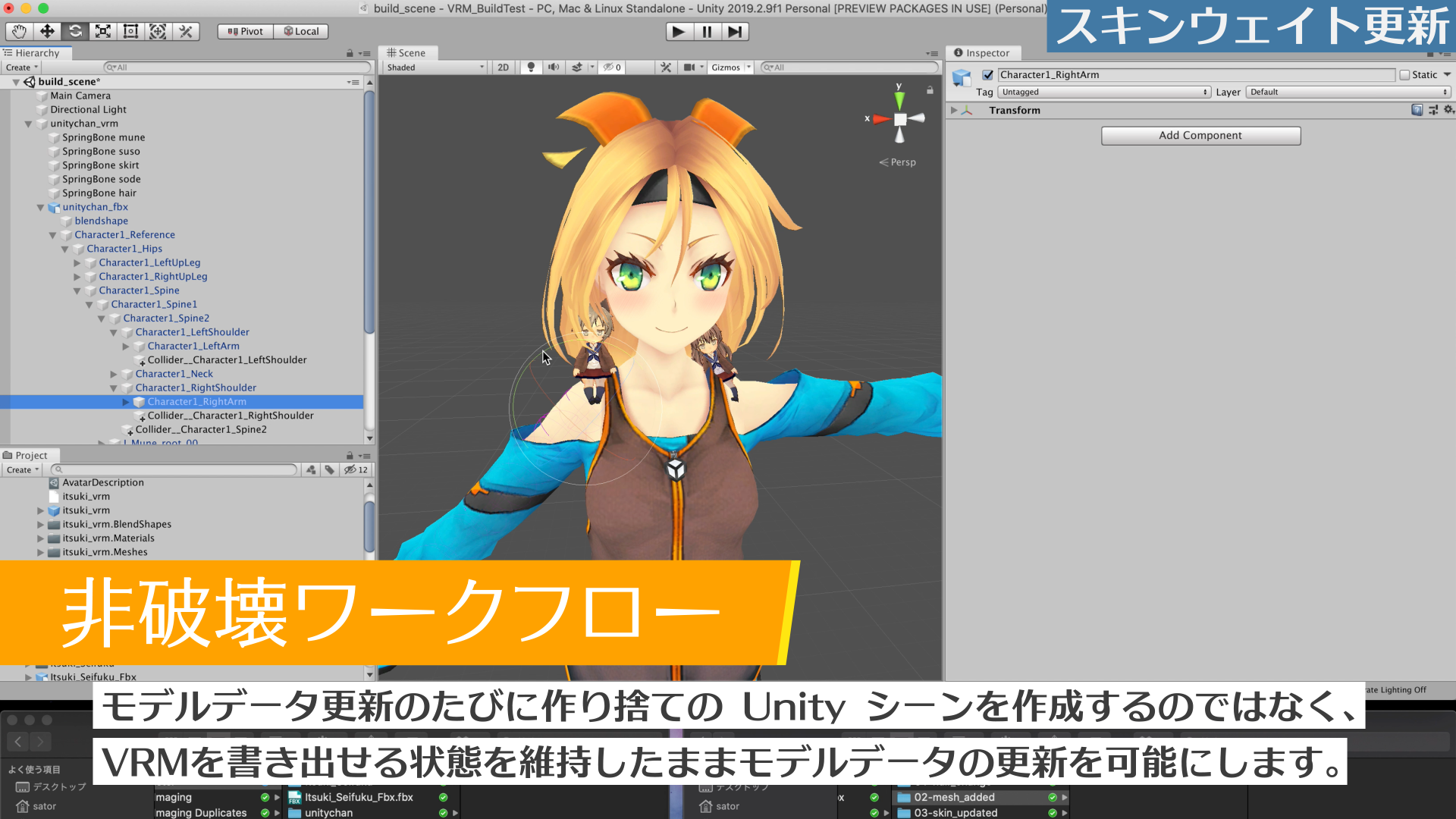
Task: Select the Move tool
Action: [x=47, y=31]
